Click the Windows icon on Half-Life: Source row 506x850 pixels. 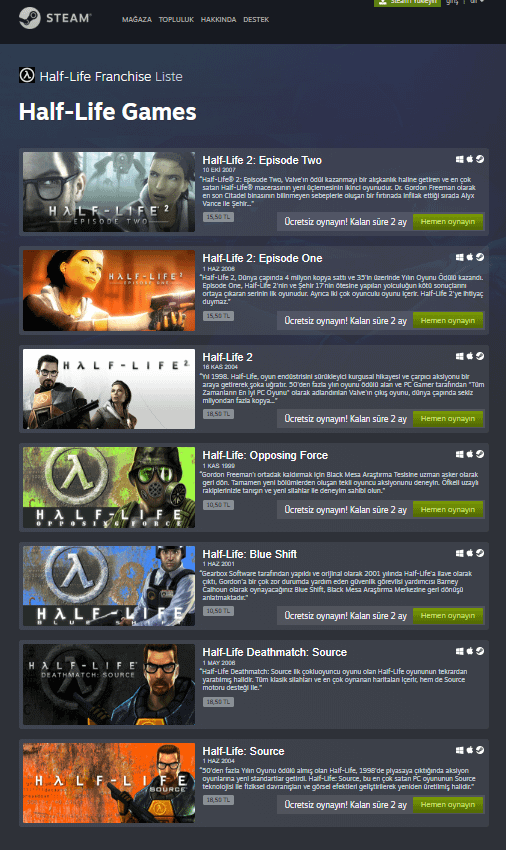(459, 750)
